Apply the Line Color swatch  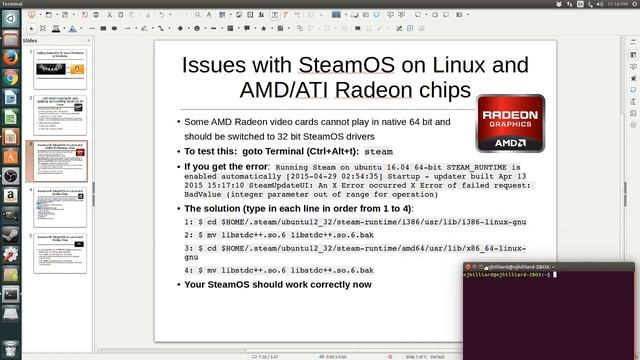[56, 29]
